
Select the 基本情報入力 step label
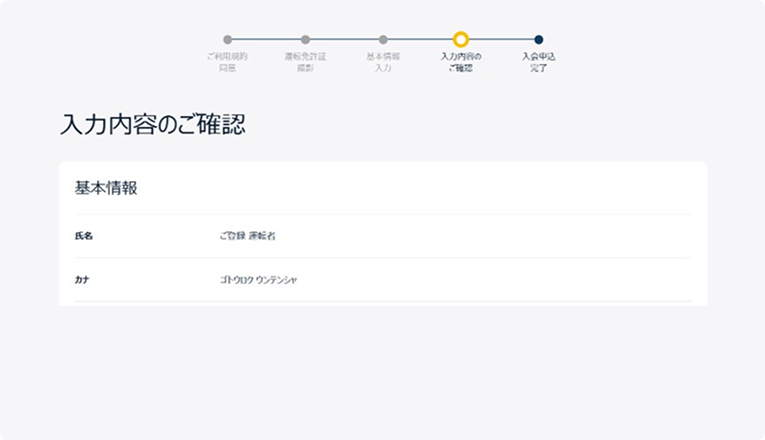(383, 62)
